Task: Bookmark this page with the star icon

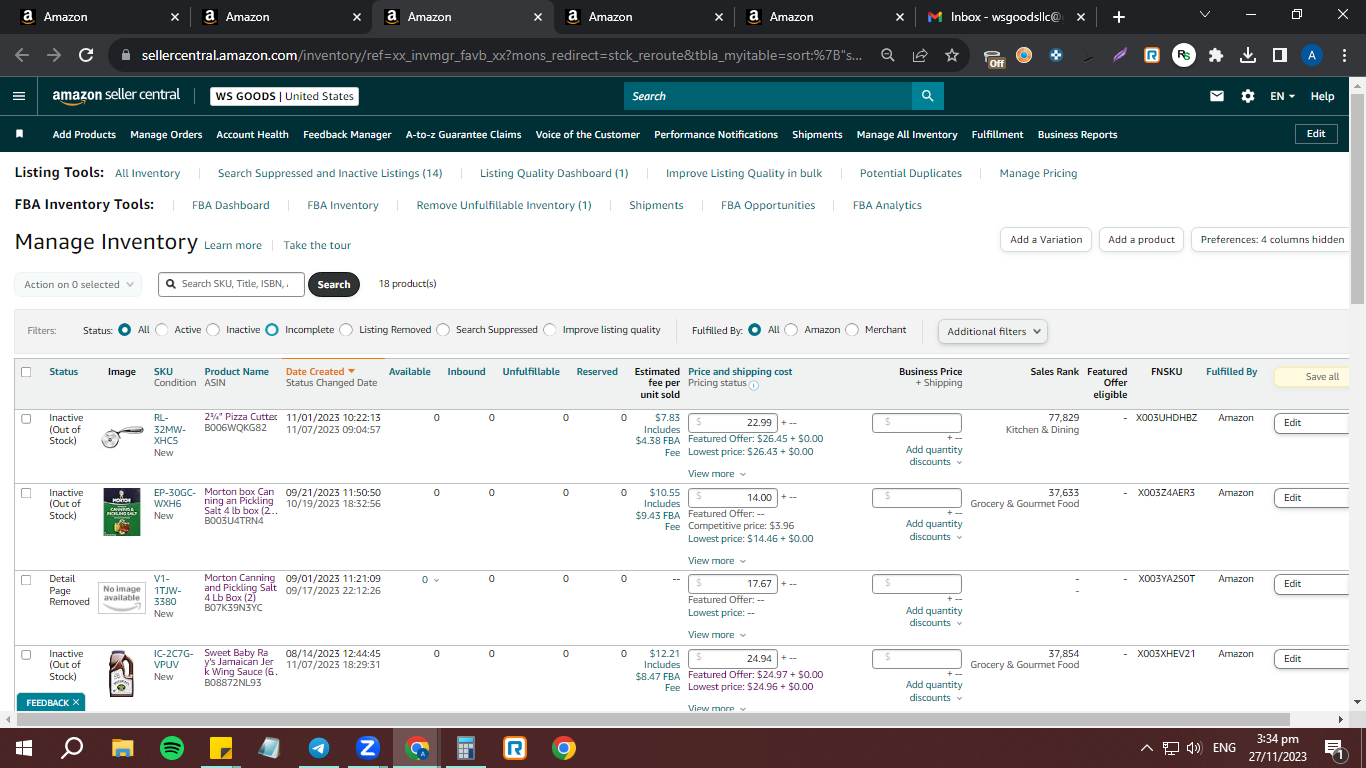Action: click(x=952, y=56)
